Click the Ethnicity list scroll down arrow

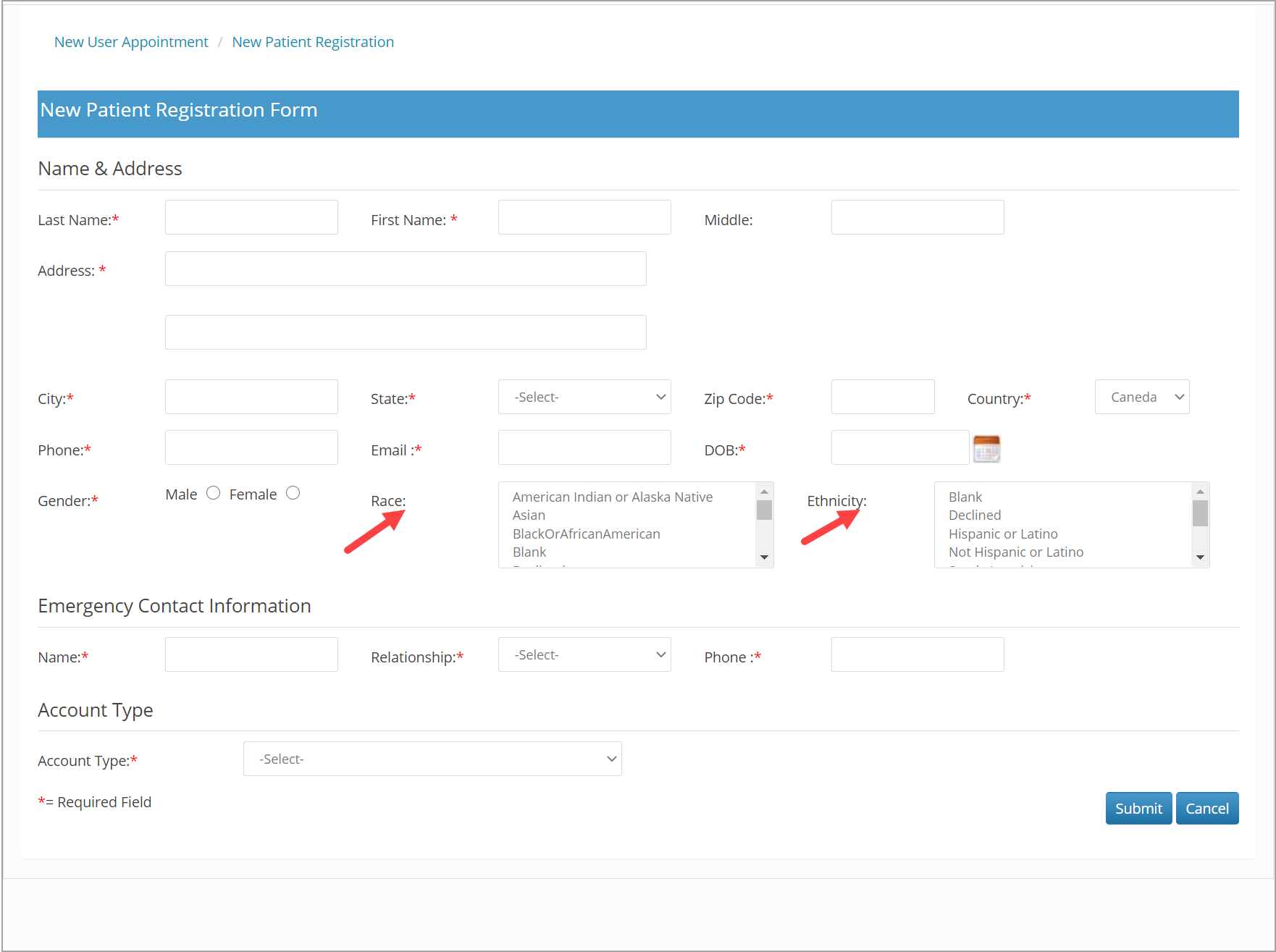pos(1200,557)
